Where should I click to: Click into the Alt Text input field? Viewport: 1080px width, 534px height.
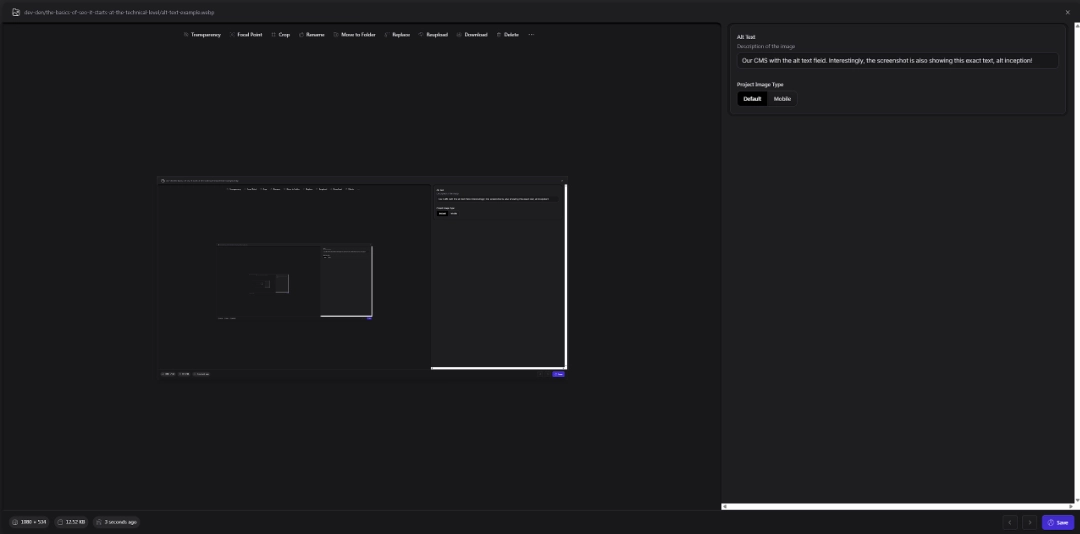pos(897,61)
